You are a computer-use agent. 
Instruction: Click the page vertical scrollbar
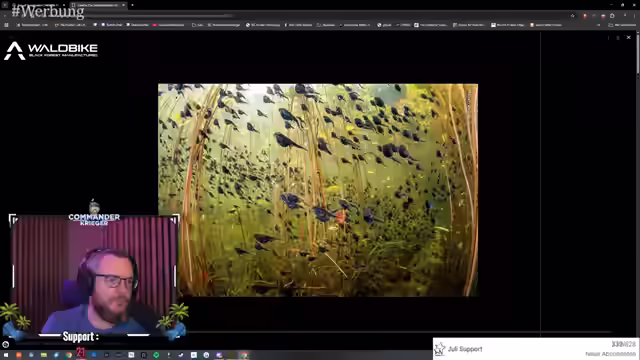coord(638,184)
